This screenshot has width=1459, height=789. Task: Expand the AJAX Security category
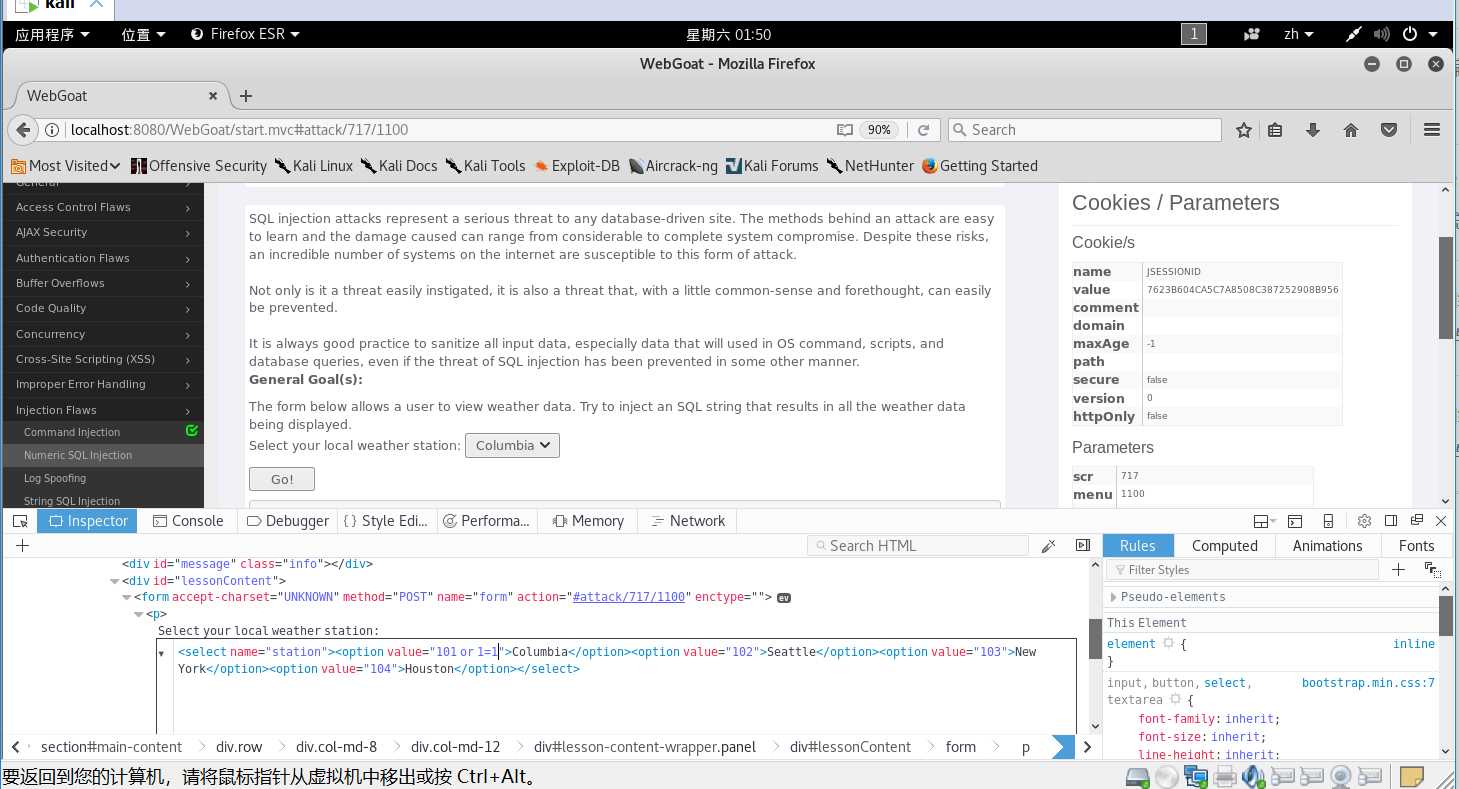click(102, 232)
